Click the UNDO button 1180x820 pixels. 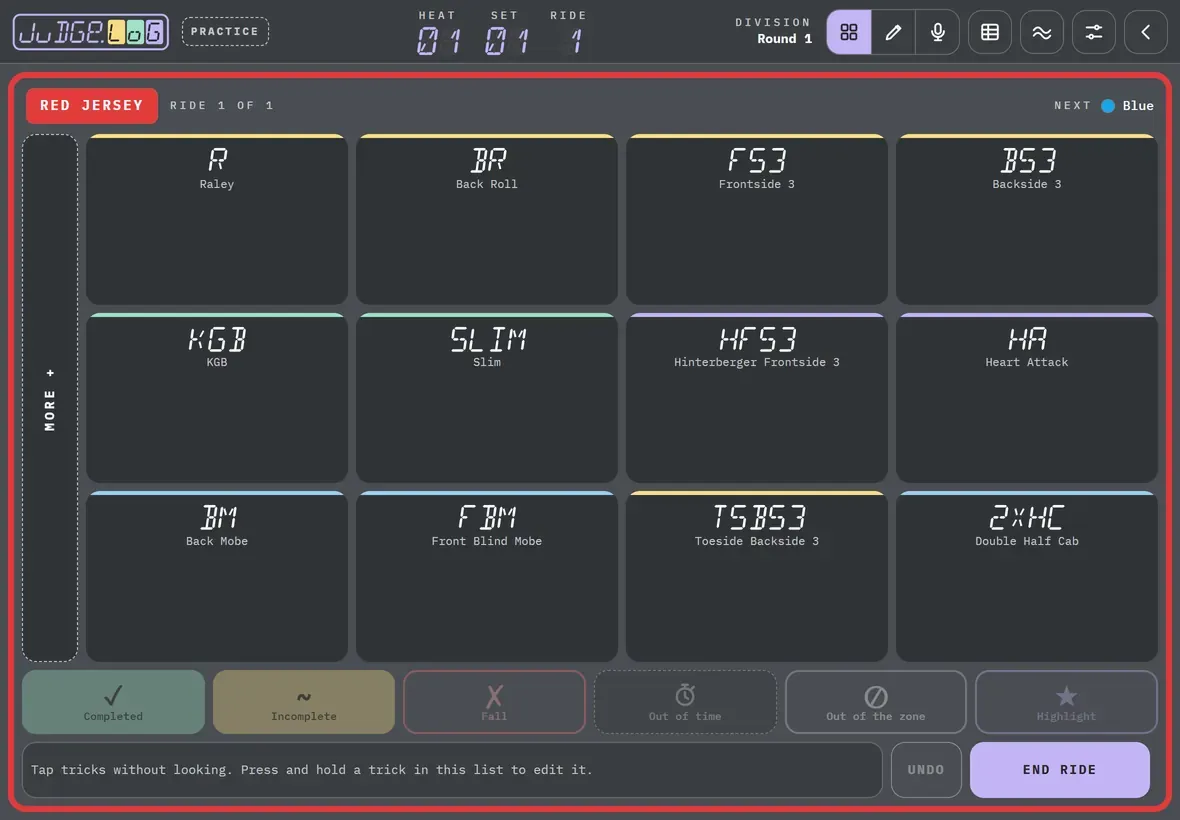click(x=926, y=770)
